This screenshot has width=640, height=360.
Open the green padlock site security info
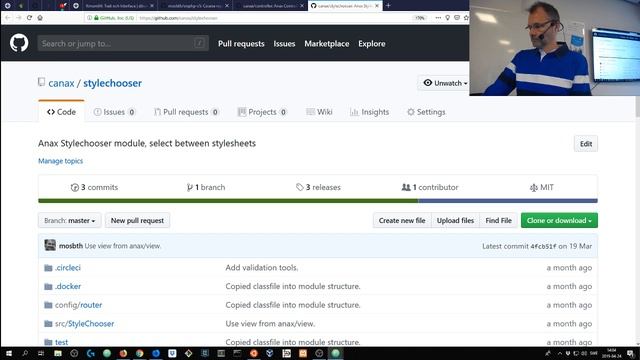point(96,18)
